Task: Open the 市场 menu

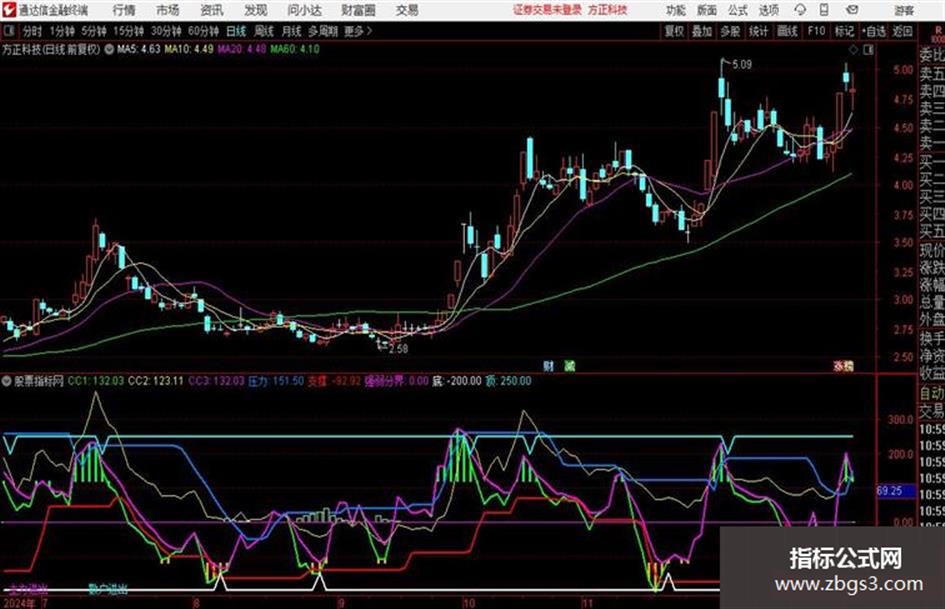Action: click(x=168, y=10)
